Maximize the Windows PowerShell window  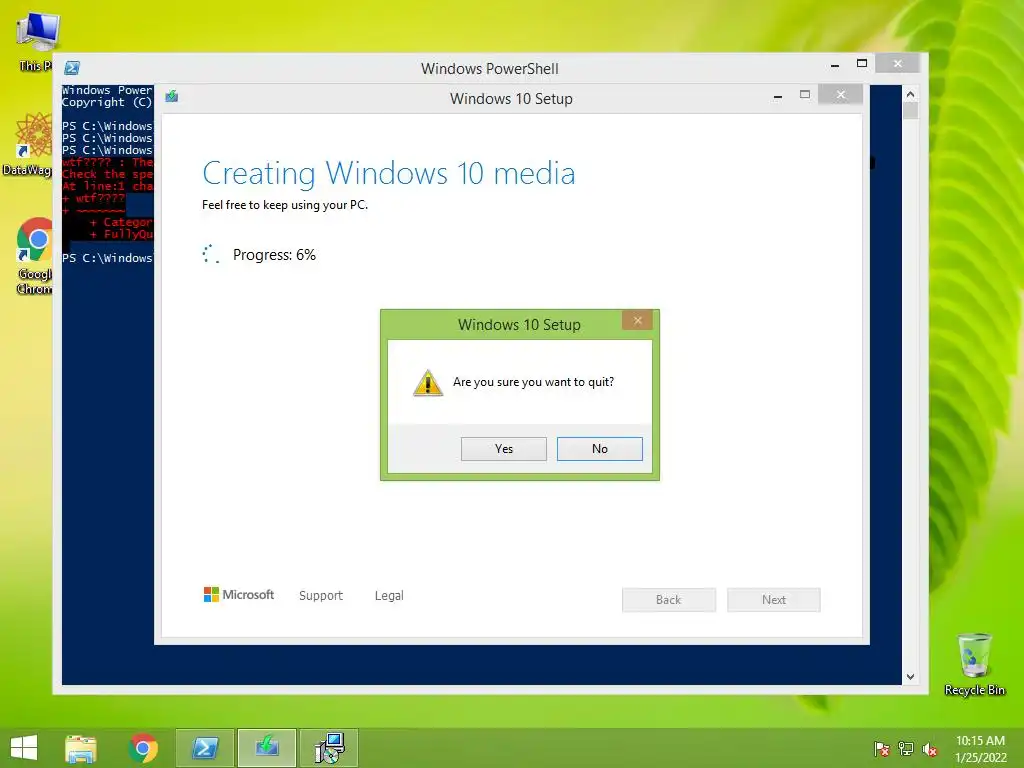coord(862,63)
